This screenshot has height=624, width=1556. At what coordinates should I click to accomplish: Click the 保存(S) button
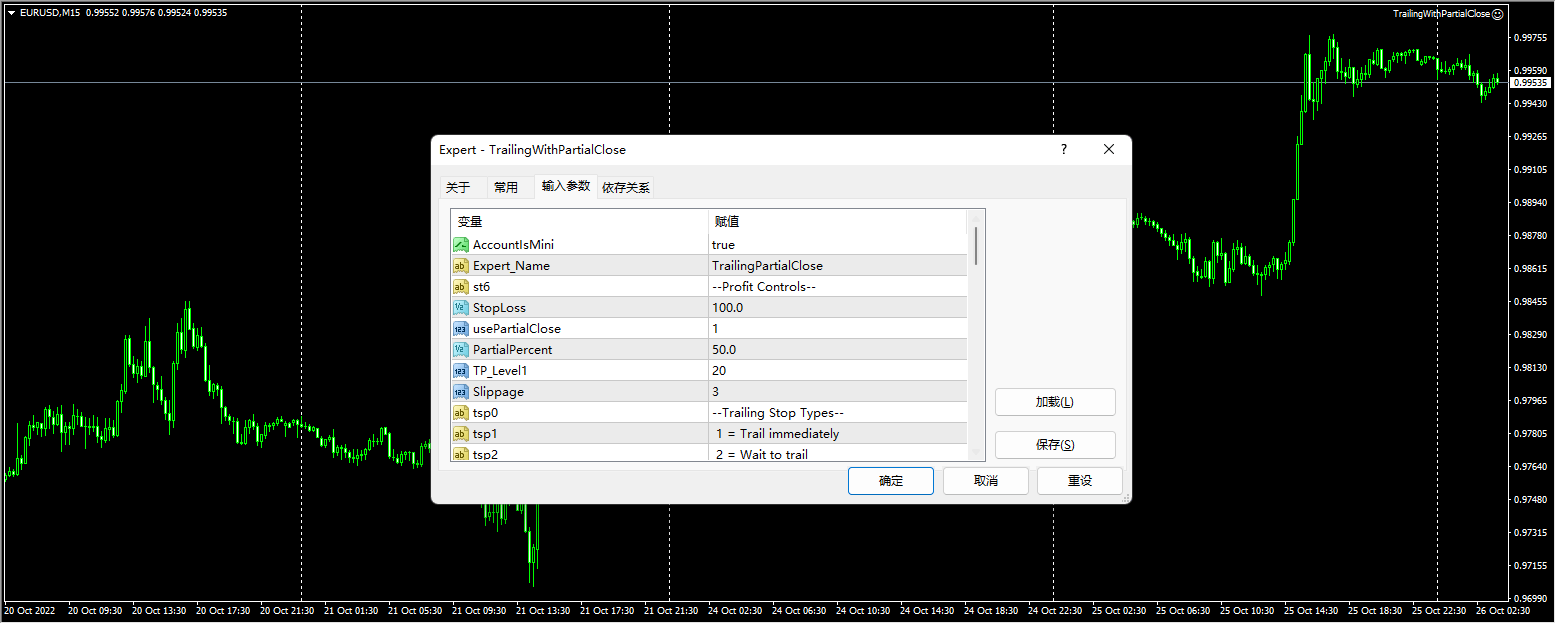tap(1055, 445)
